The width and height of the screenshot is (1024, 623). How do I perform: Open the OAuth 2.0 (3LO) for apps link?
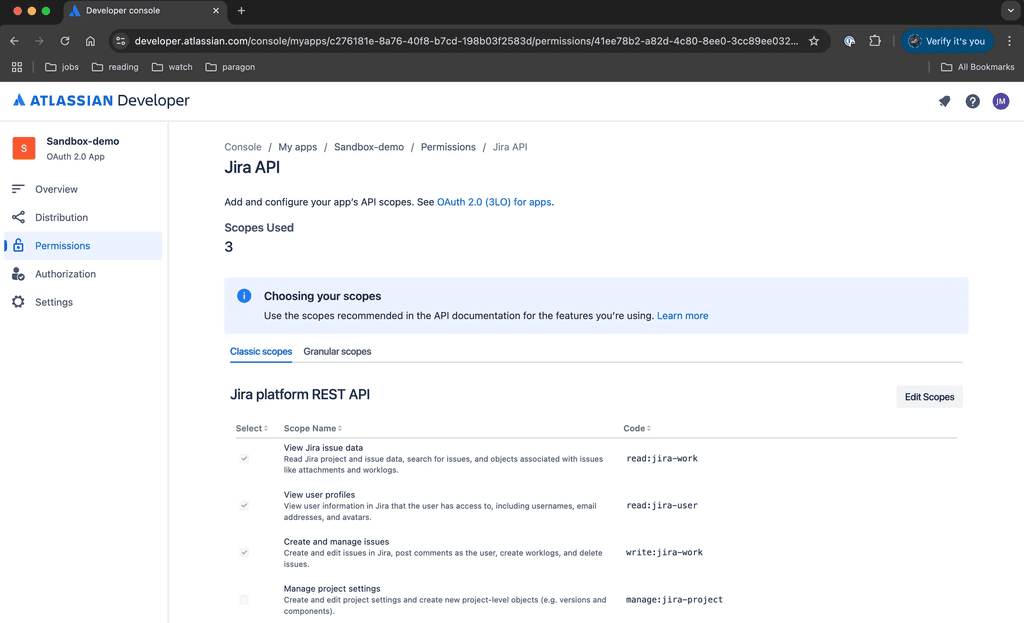(x=493, y=202)
